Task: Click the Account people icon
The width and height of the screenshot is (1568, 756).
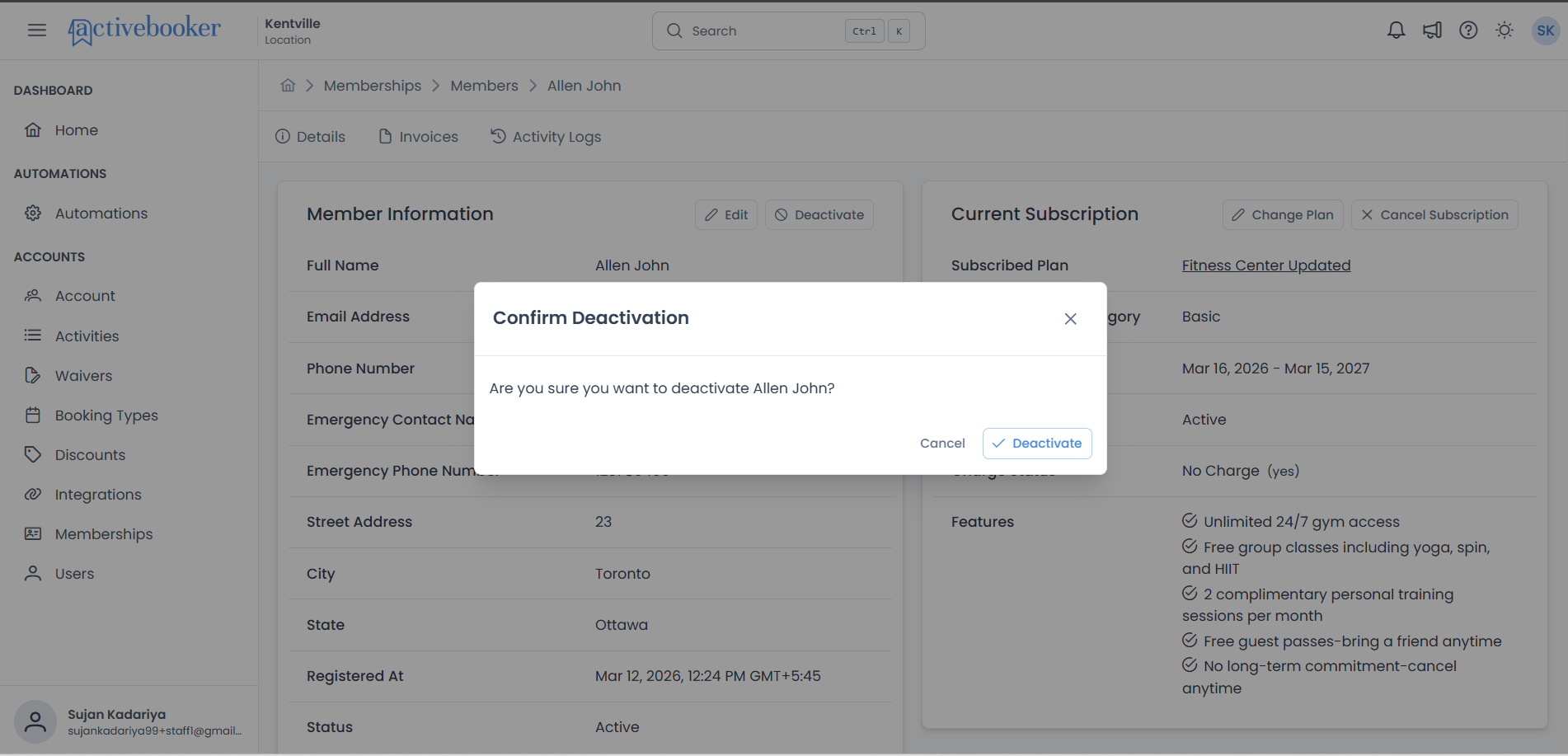Action: coord(33,296)
